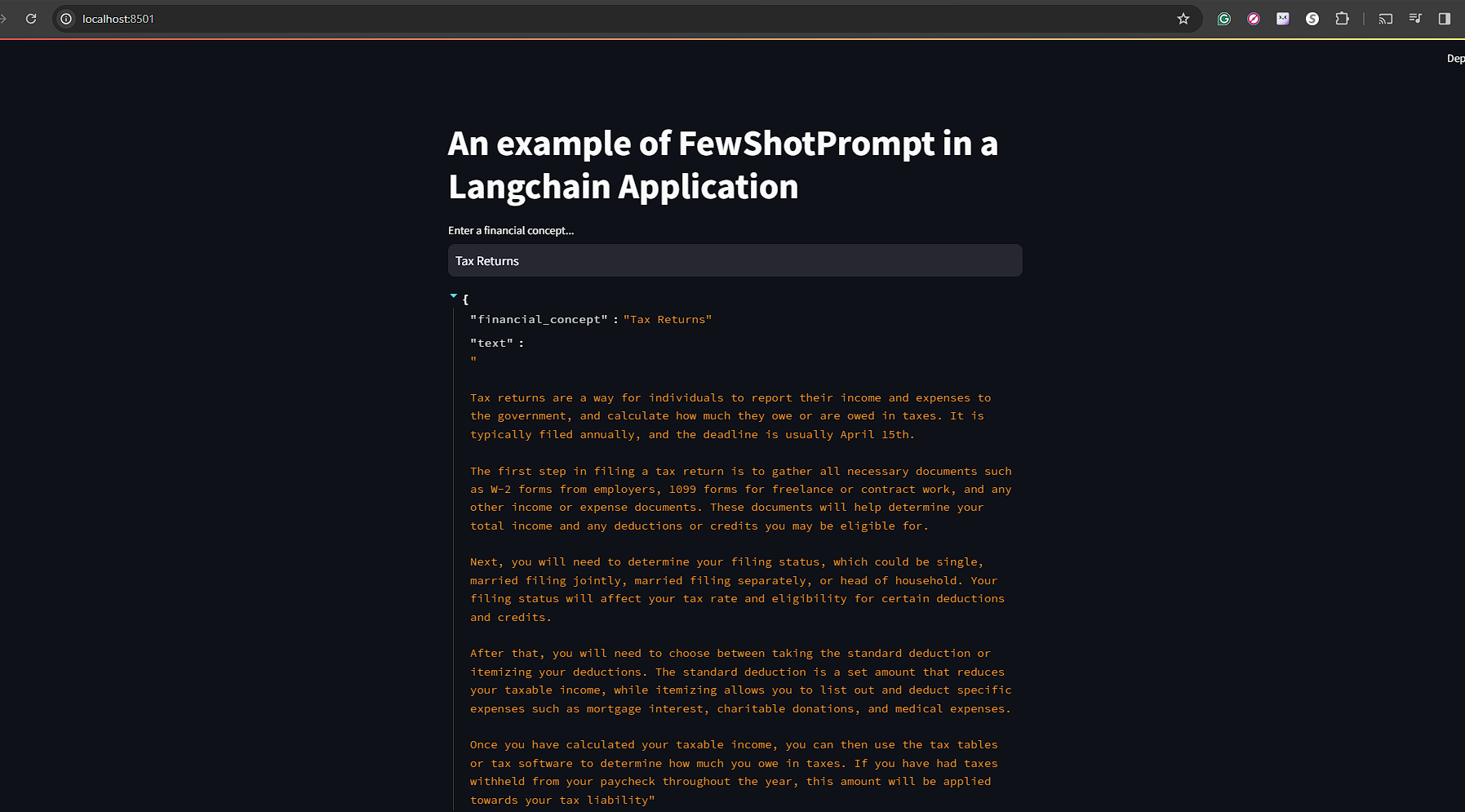Open the Grammarly extension icon
Screen dimensions: 1465x812
coord(1224,19)
